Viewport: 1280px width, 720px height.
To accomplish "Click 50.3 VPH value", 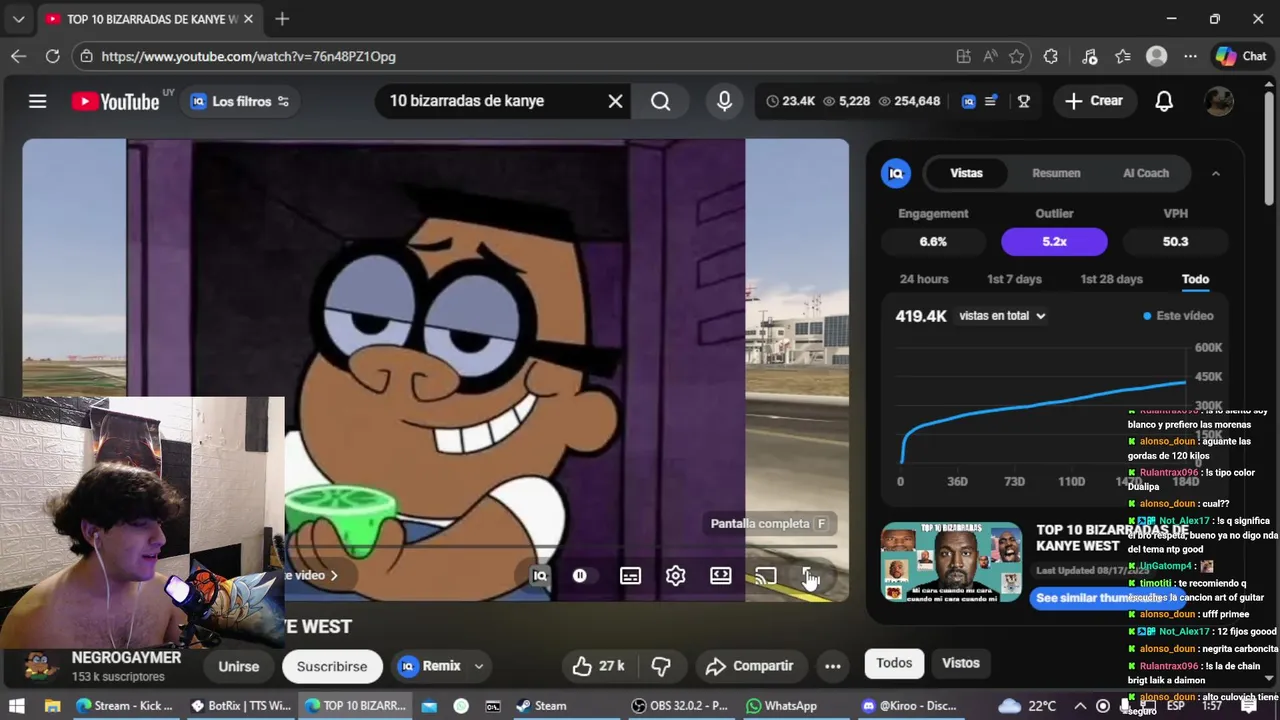I will (x=1175, y=241).
